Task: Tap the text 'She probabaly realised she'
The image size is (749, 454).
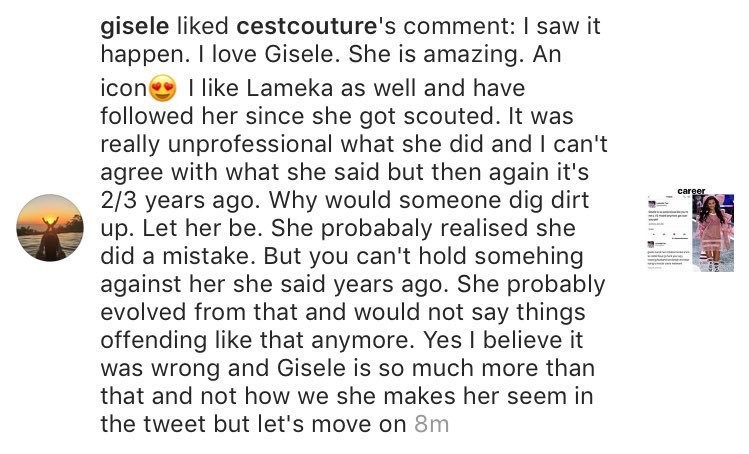Action: (x=423, y=228)
